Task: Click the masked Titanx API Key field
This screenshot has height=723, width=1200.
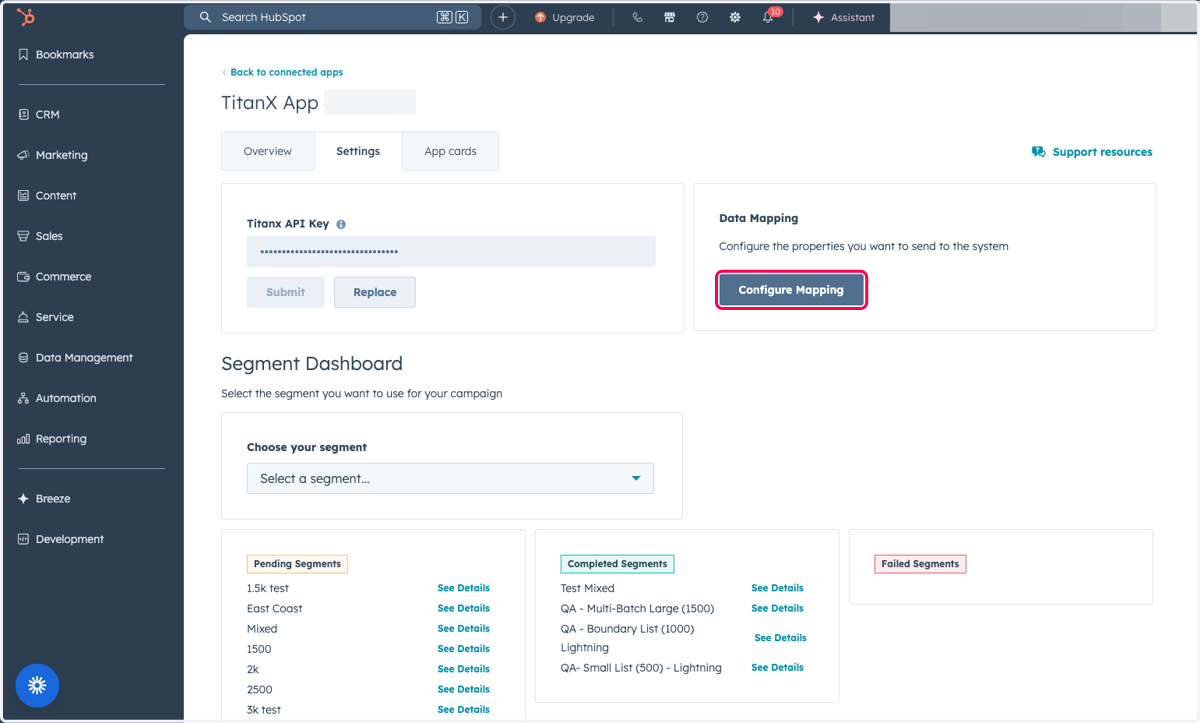Action: (451, 251)
